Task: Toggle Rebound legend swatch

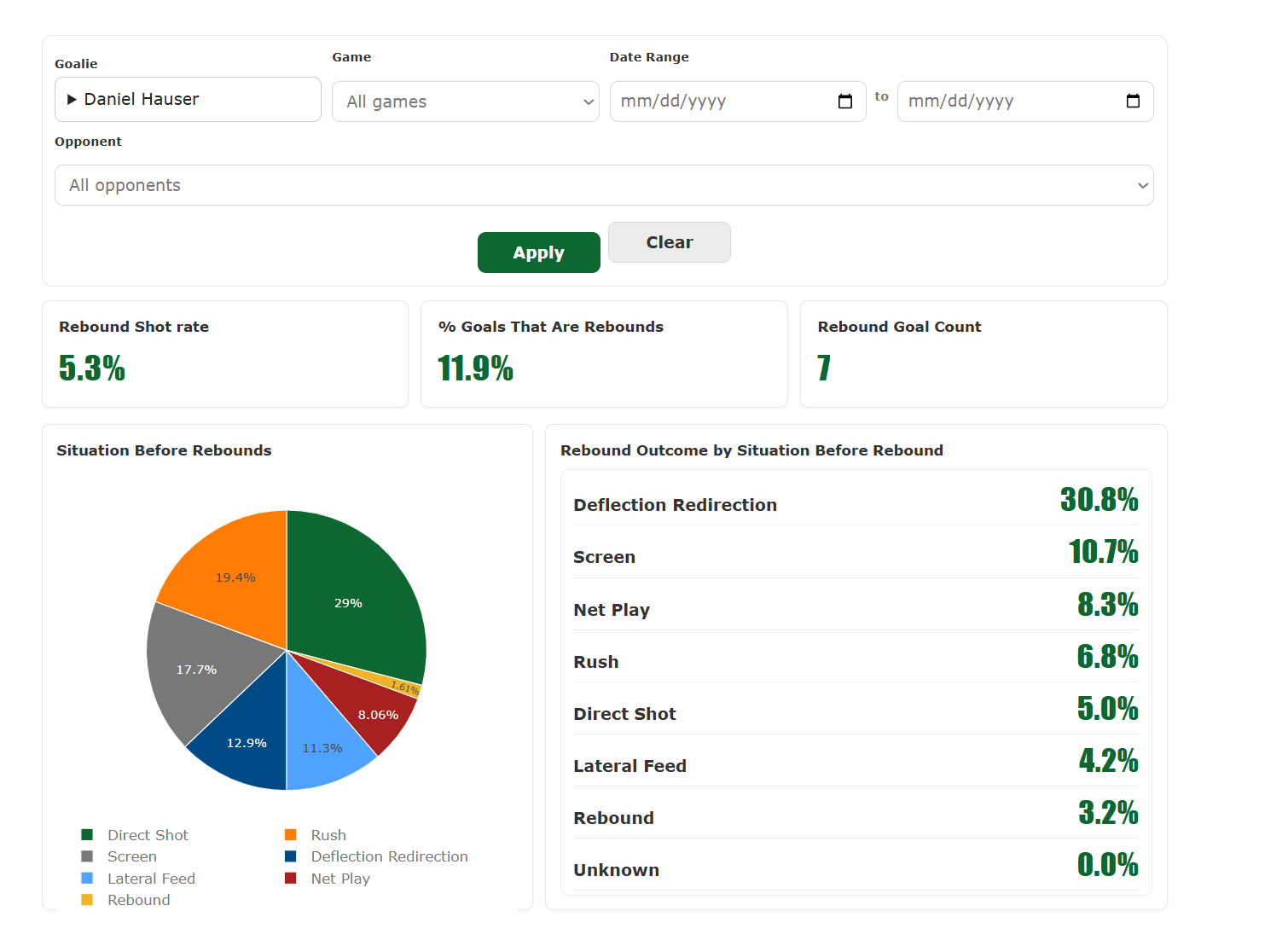Action: (87, 899)
